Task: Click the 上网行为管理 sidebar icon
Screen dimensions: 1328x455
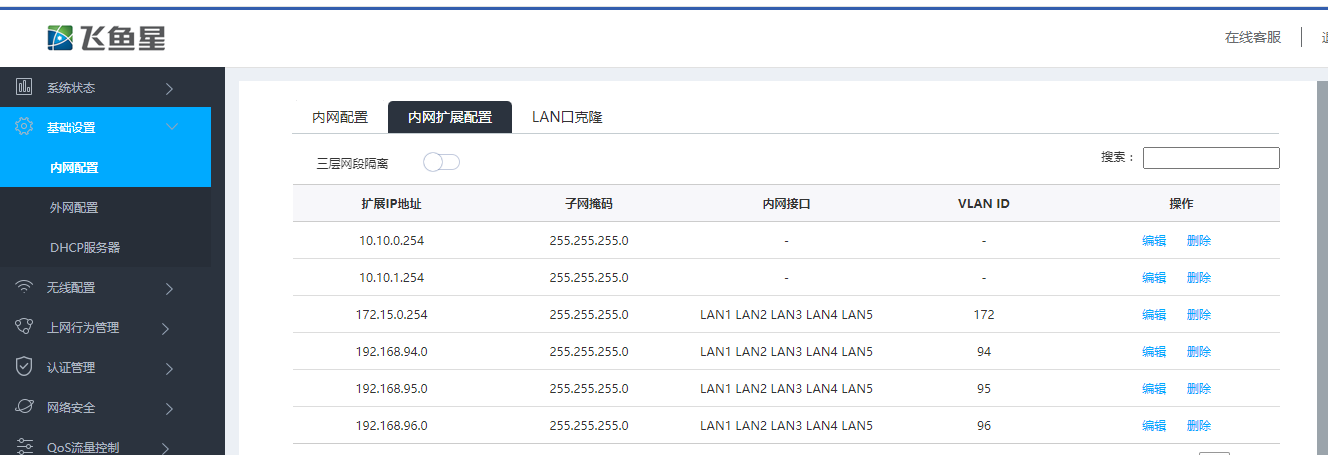Action: pyautogui.click(x=25, y=327)
